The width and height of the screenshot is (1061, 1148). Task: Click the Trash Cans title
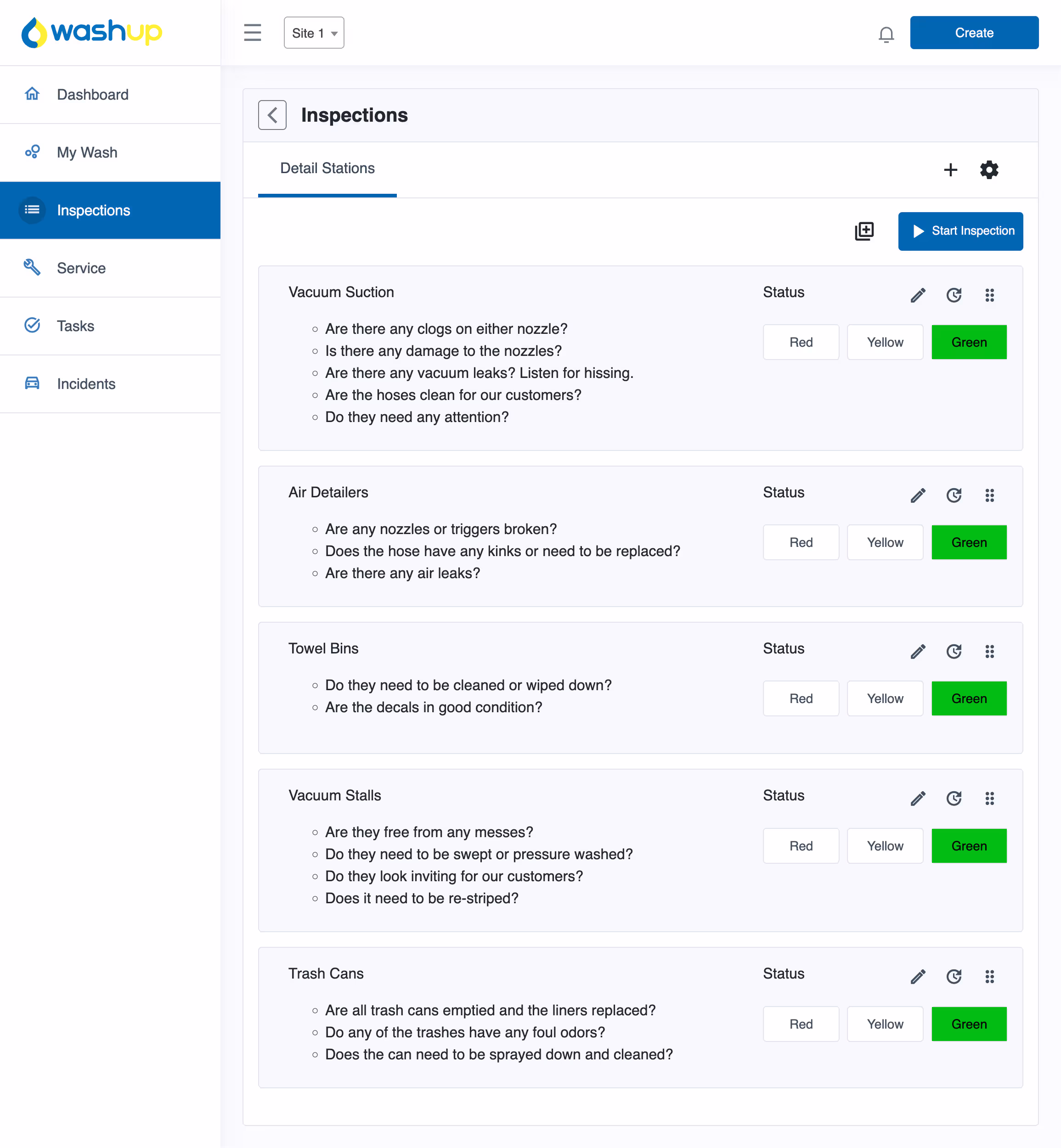tap(326, 974)
